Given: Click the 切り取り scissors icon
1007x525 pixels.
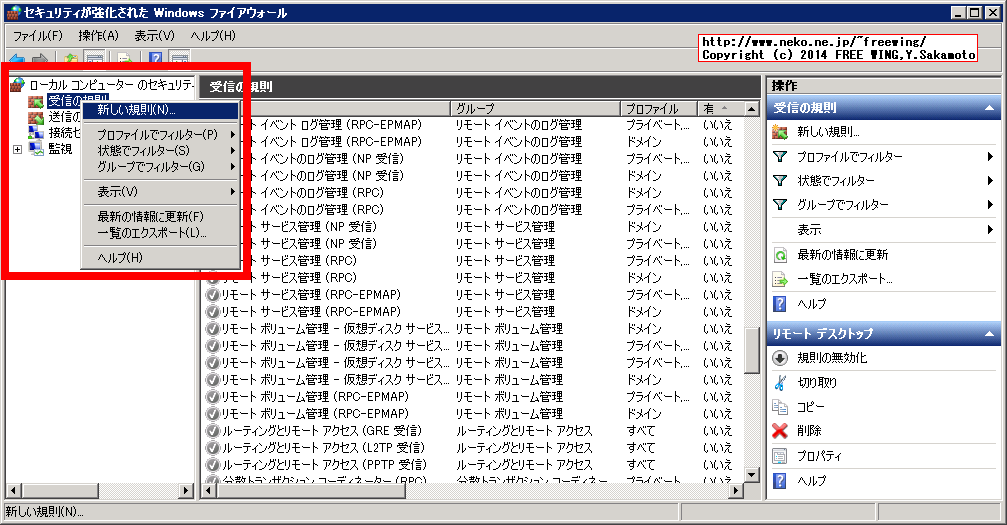Looking at the screenshot, I should pos(780,382).
